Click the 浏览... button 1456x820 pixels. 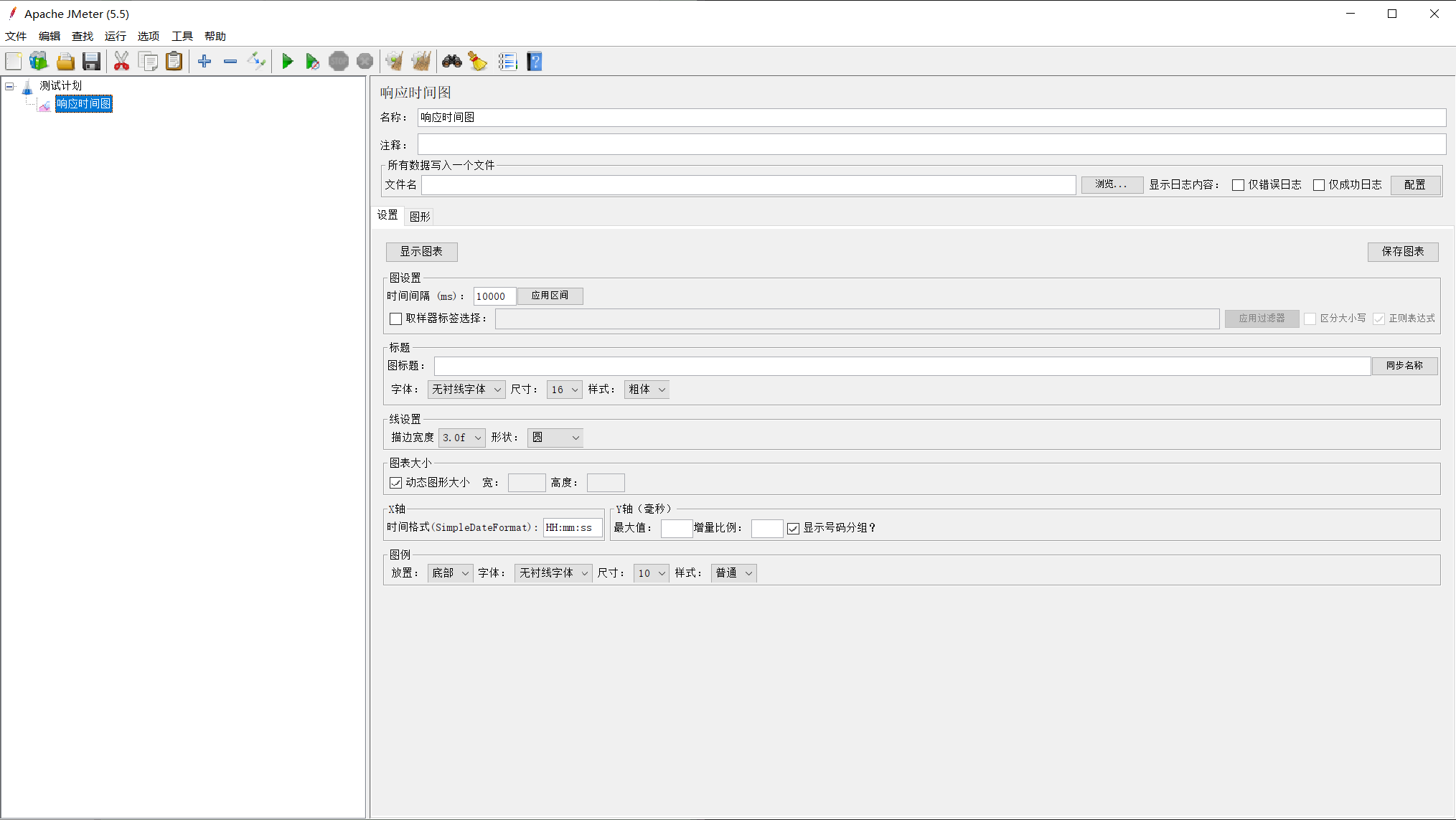coord(1112,185)
